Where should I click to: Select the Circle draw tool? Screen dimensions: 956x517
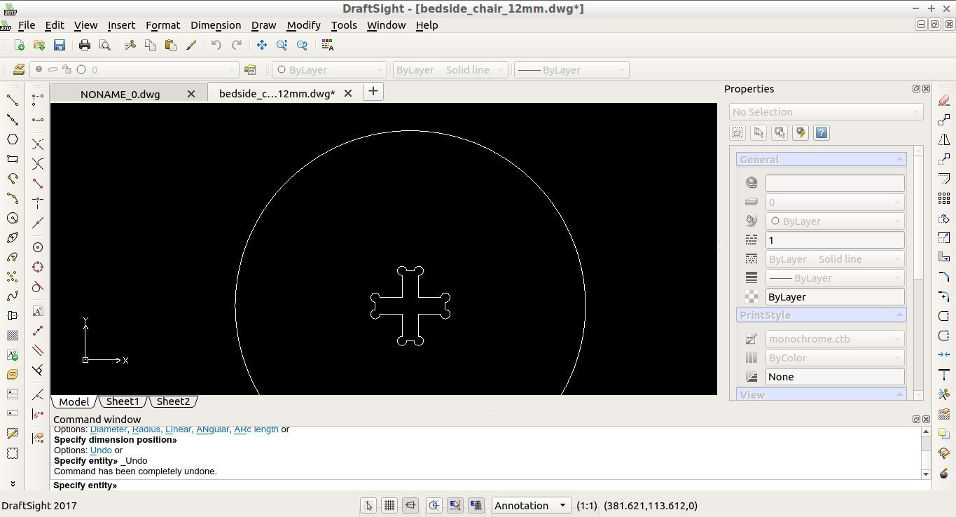point(12,218)
